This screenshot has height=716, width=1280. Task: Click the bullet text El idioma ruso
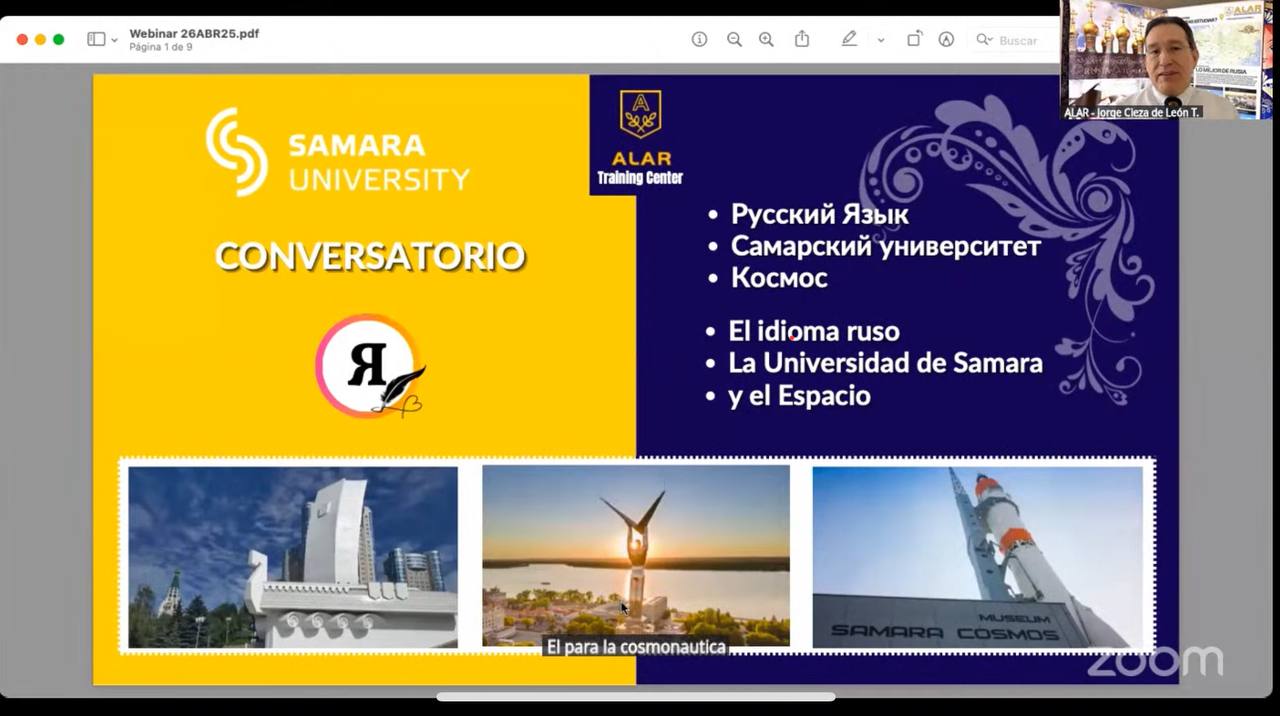tap(814, 331)
